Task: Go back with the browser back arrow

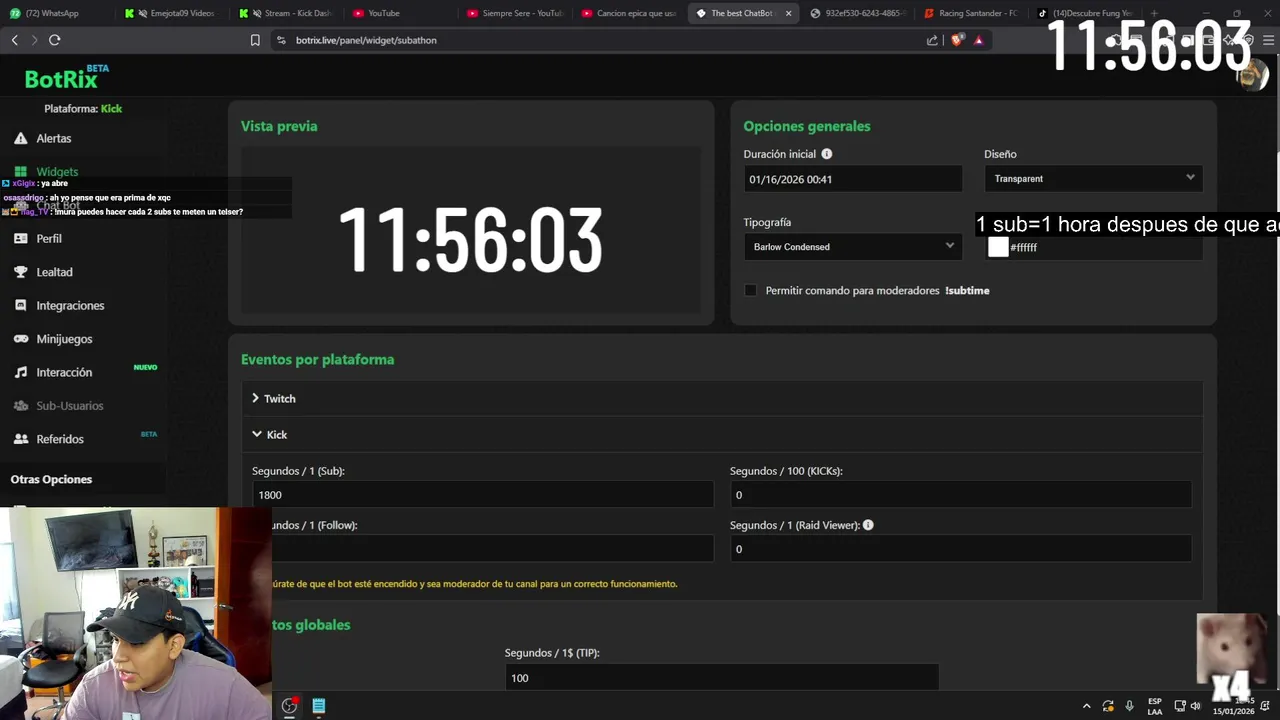Action: pyautogui.click(x=14, y=40)
